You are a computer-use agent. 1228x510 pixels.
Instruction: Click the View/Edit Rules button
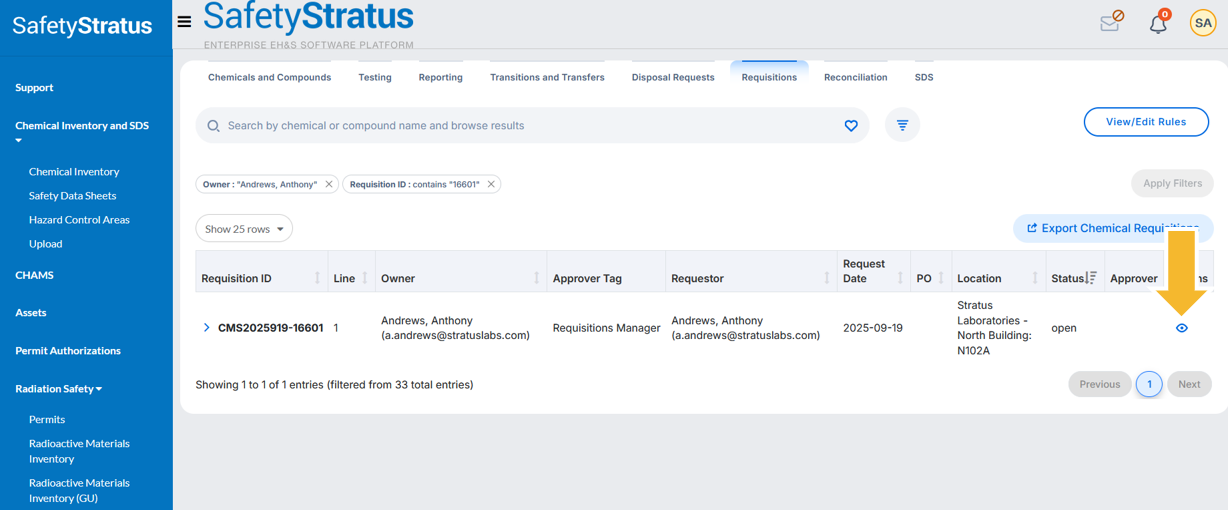coord(1146,122)
